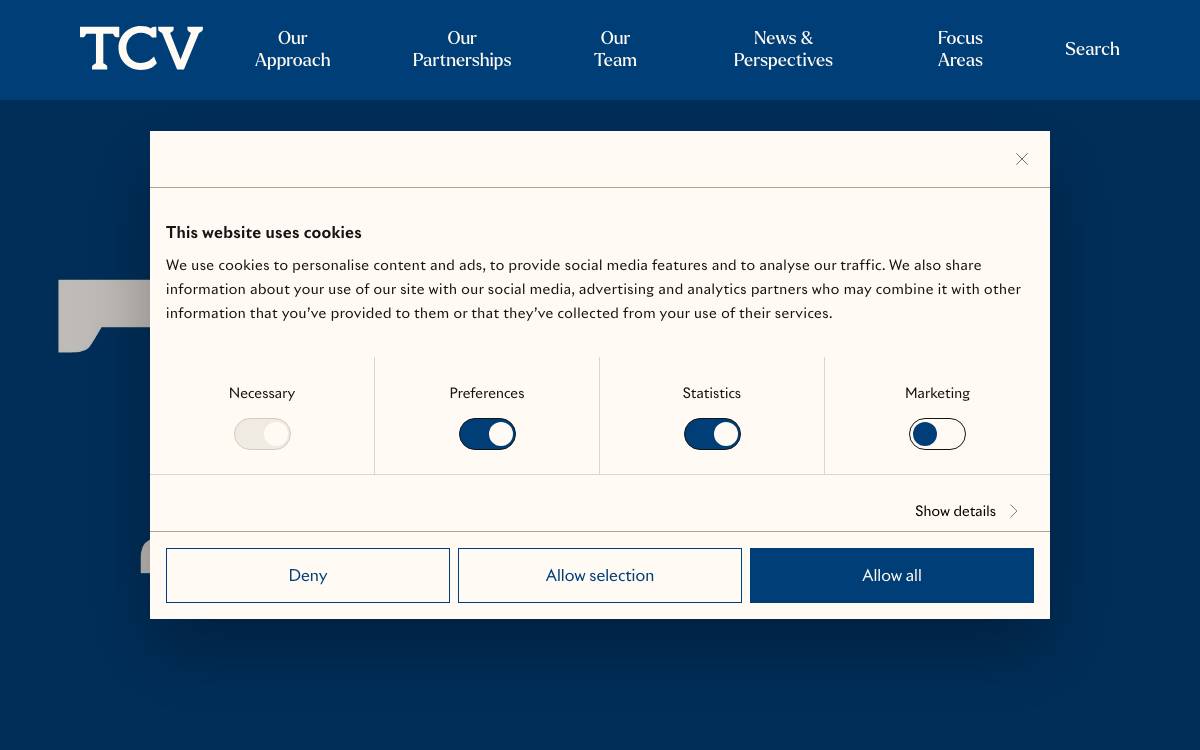Click the Marketing label

[937, 393]
